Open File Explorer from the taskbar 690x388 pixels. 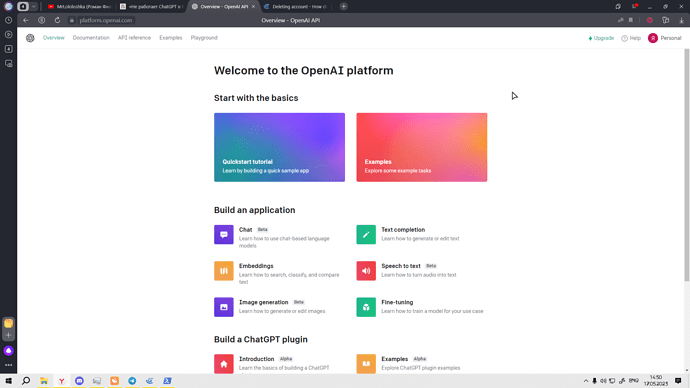pos(44,381)
